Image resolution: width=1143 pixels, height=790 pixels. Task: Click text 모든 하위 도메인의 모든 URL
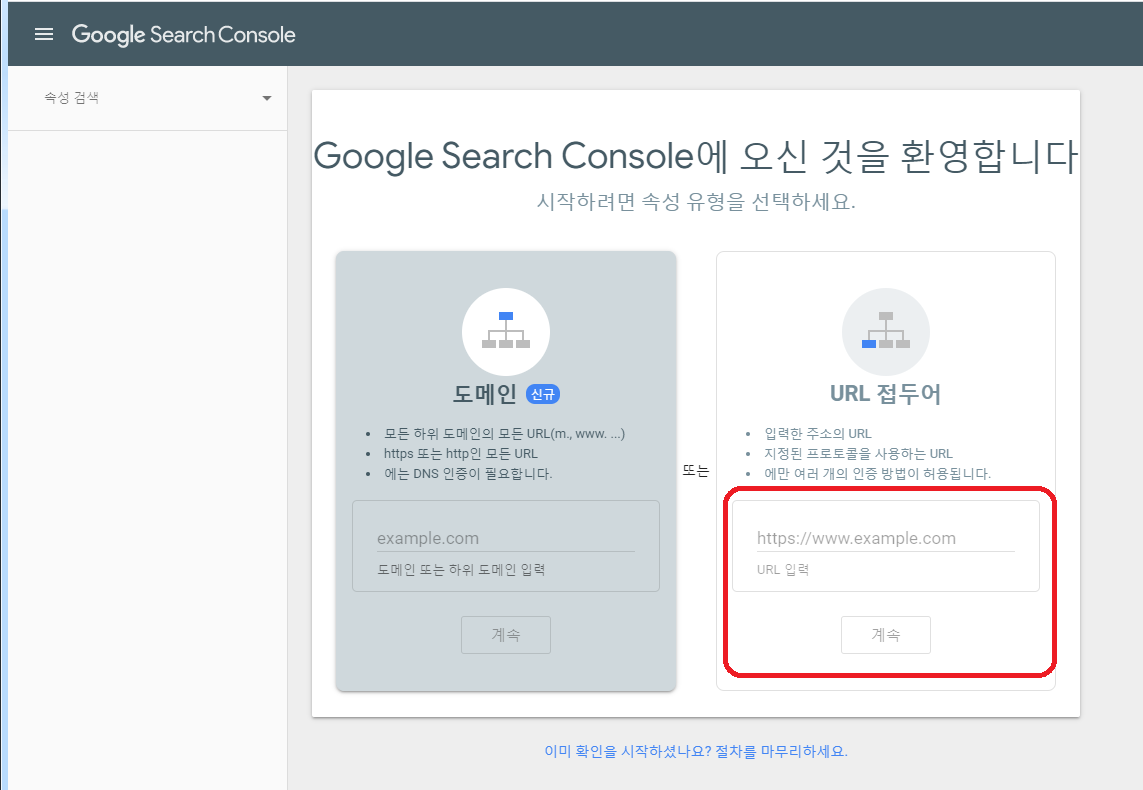(504, 434)
